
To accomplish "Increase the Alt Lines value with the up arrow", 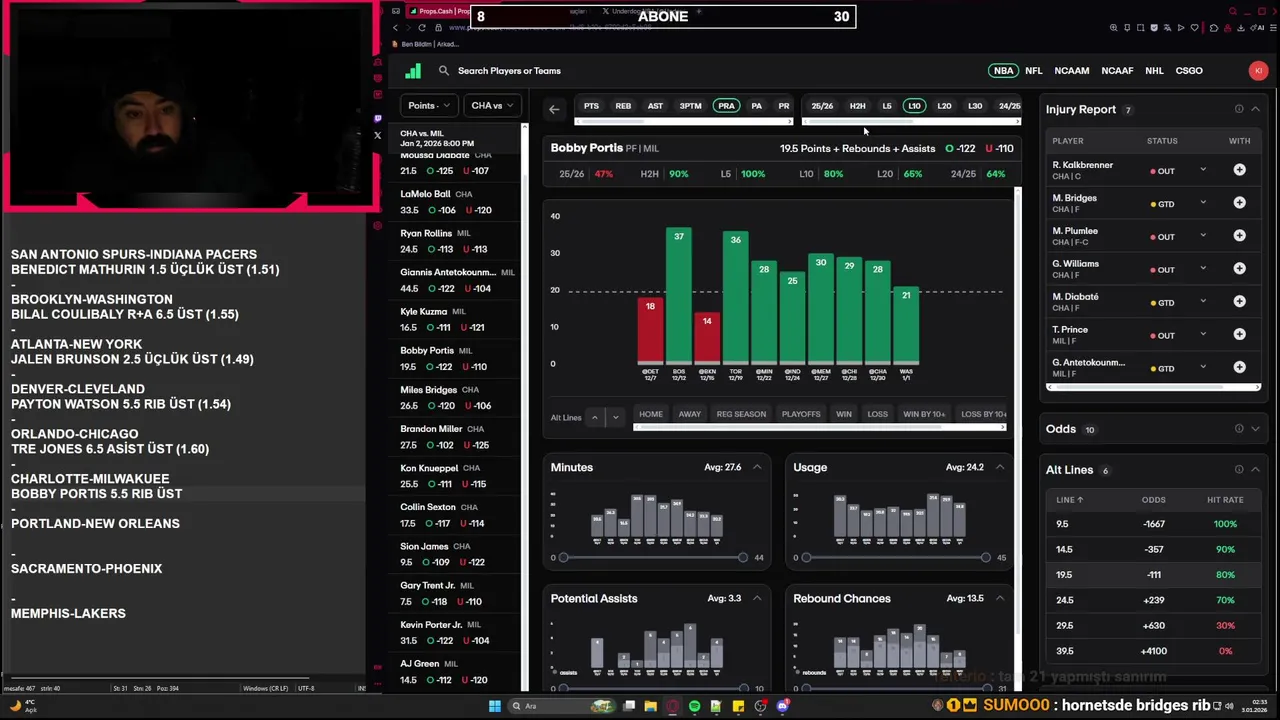I will pos(595,417).
